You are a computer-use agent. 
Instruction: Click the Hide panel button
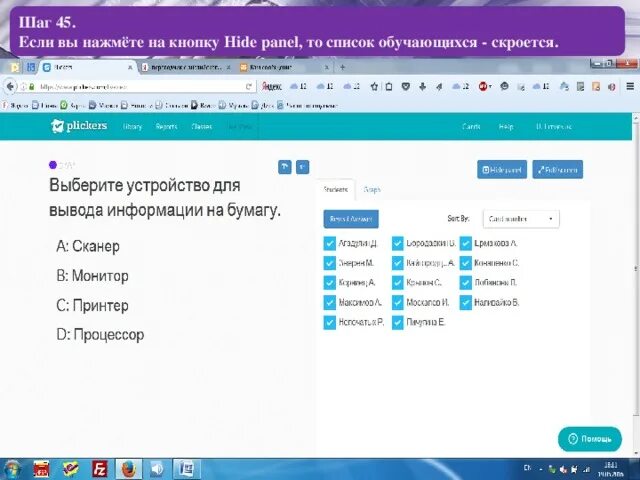click(502, 169)
